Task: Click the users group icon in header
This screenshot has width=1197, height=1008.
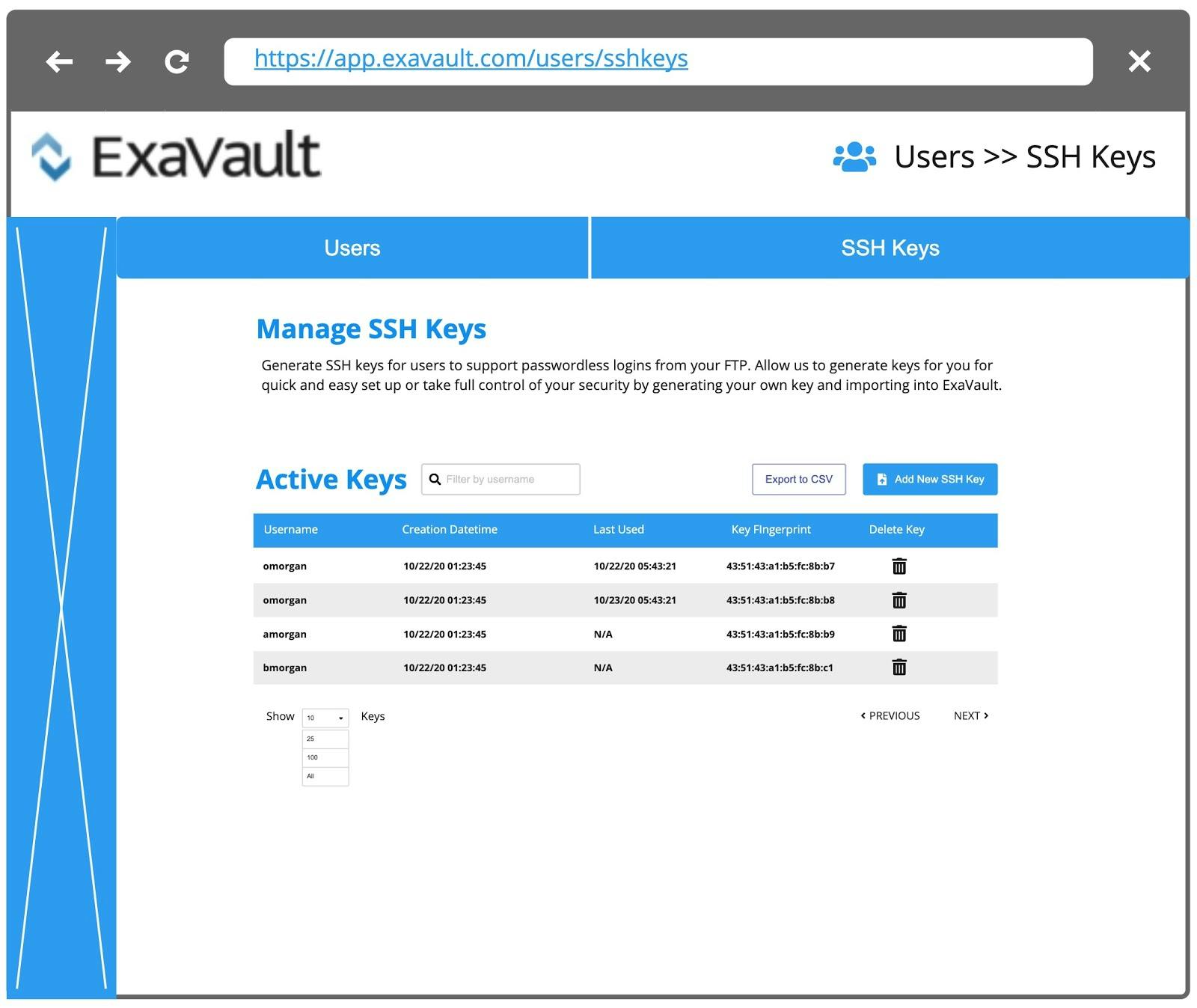Action: [854, 157]
